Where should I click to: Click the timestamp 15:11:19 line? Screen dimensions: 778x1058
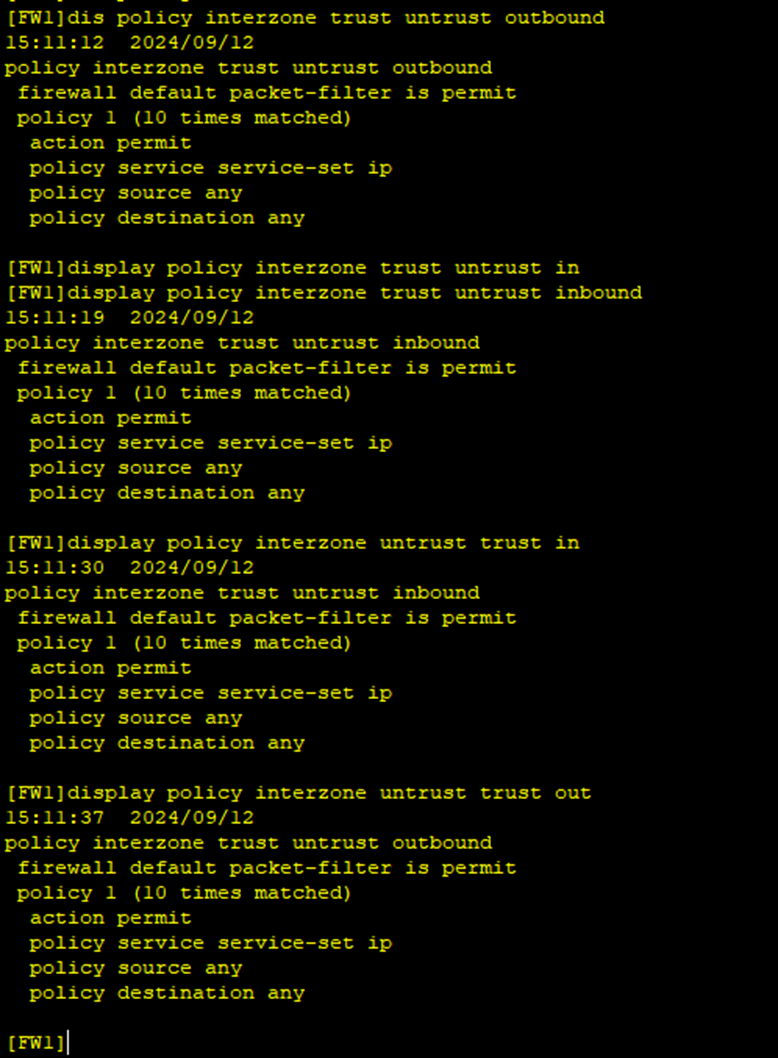click(129, 318)
